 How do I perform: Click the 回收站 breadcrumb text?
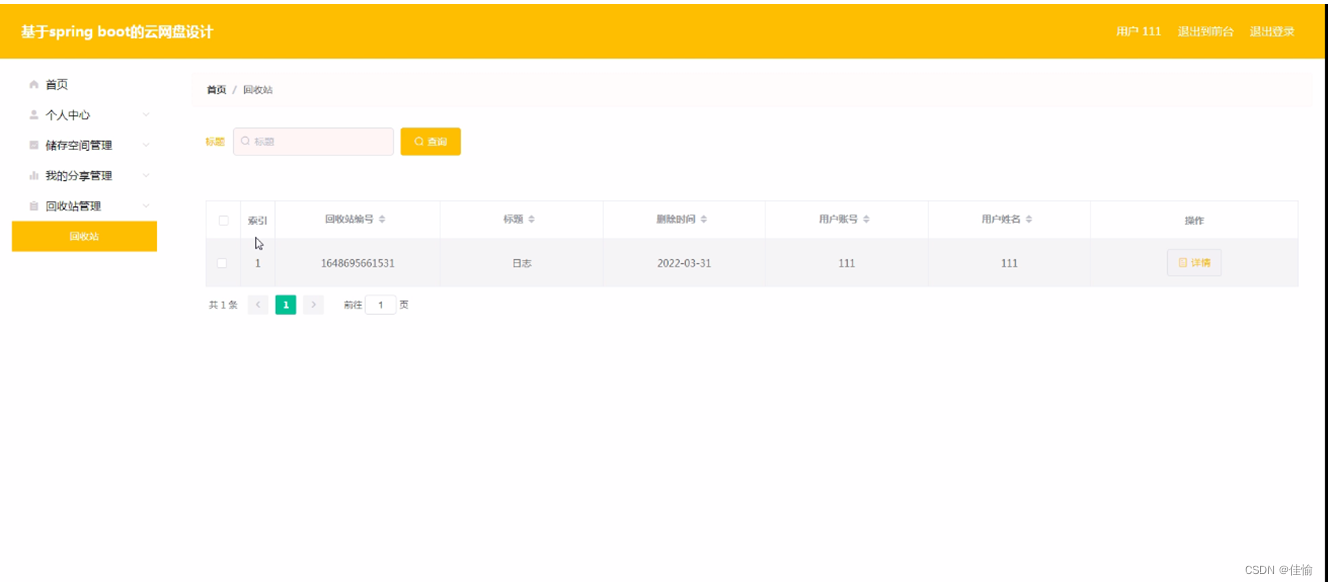pyautogui.click(x=258, y=90)
